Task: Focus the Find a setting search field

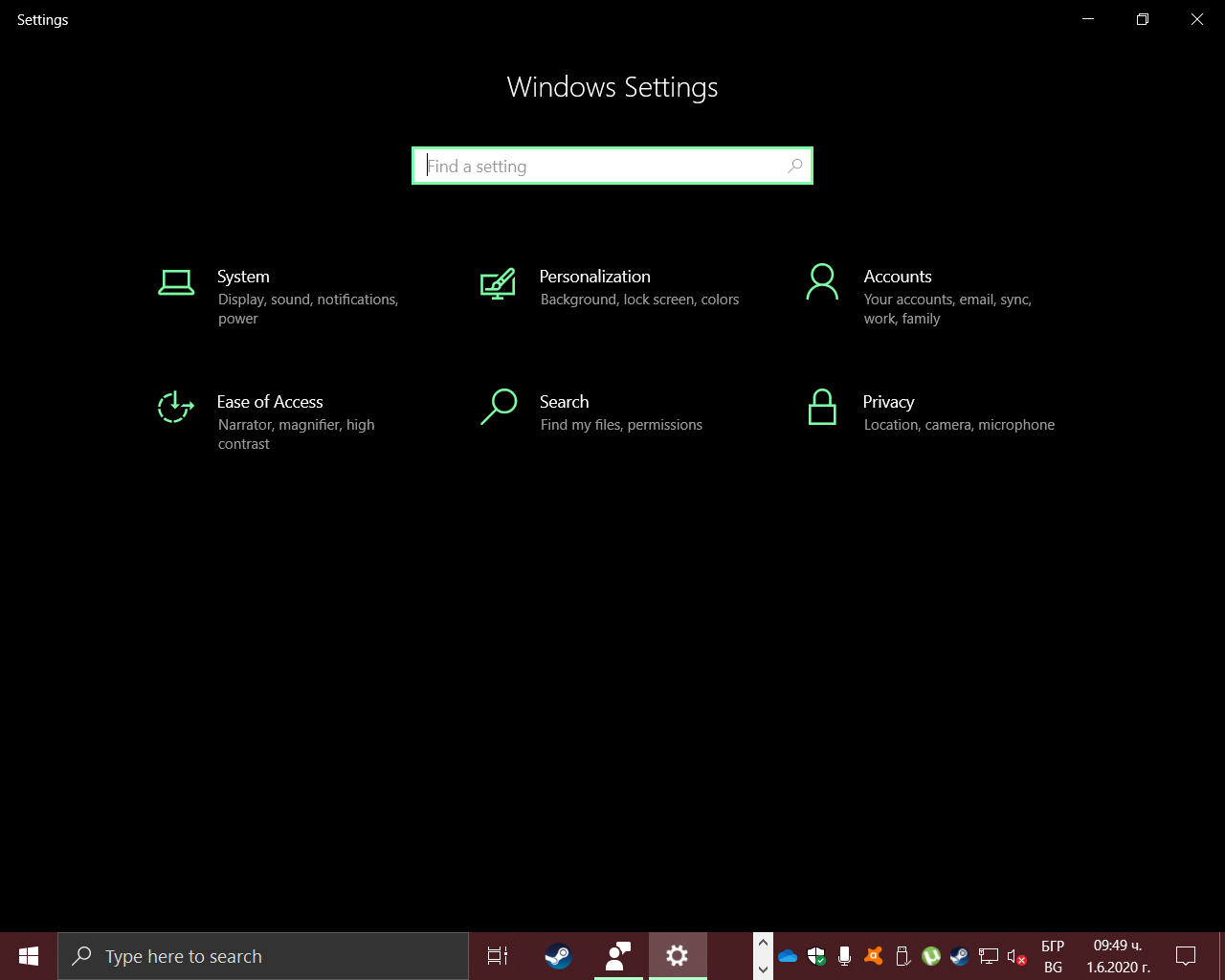Action: [603, 167]
